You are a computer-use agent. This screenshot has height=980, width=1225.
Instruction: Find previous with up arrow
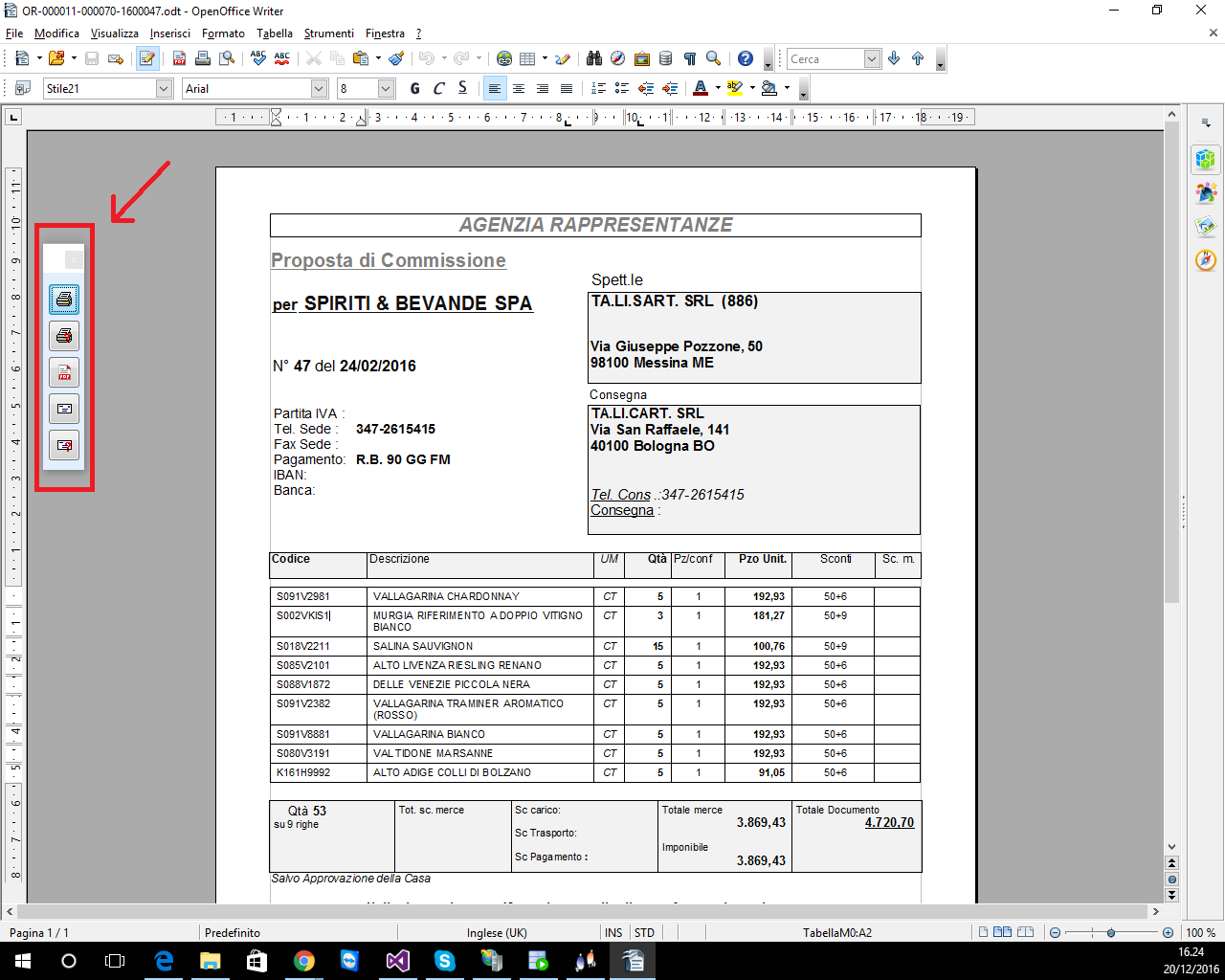[x=918, y=58]
